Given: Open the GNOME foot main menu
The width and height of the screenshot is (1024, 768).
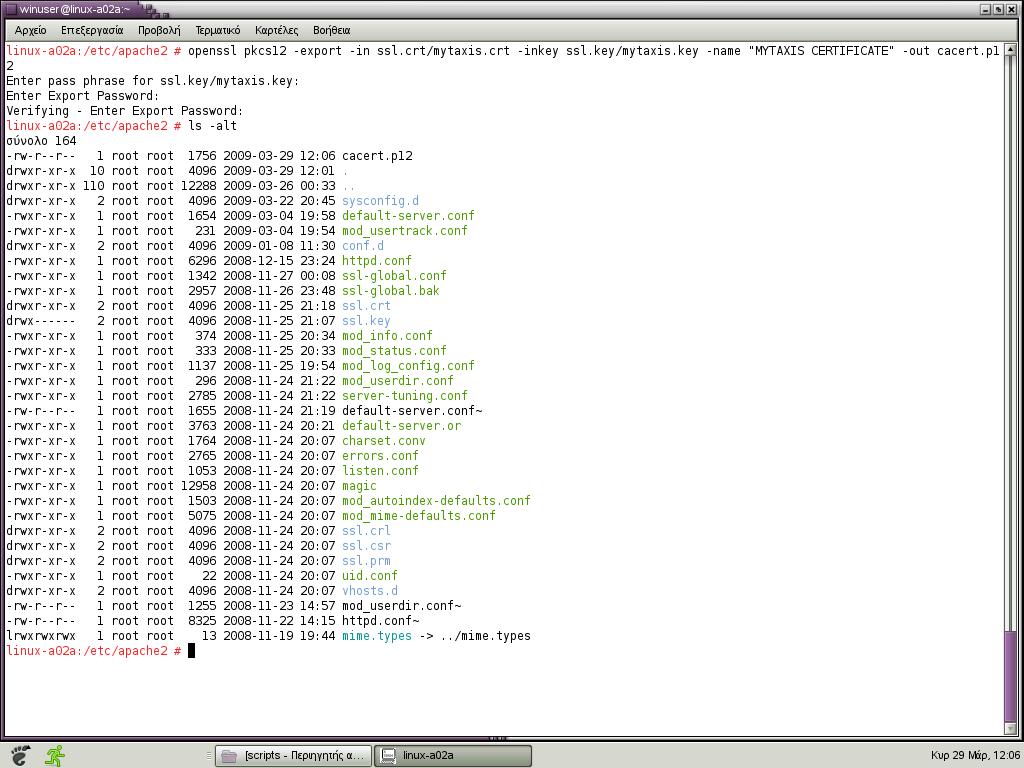Looking at the screenshot, I should coord(20,755).
